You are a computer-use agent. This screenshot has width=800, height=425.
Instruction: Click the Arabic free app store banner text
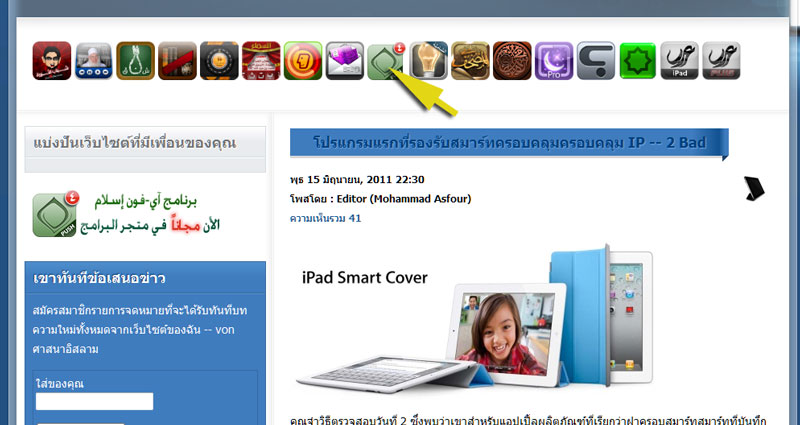[x=151, y=214]
